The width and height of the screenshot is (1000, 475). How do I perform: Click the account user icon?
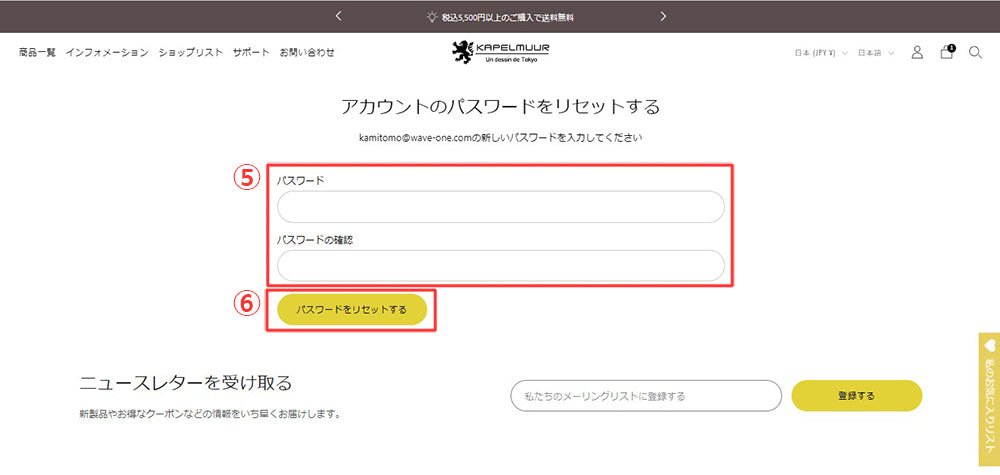coord(917,52)
